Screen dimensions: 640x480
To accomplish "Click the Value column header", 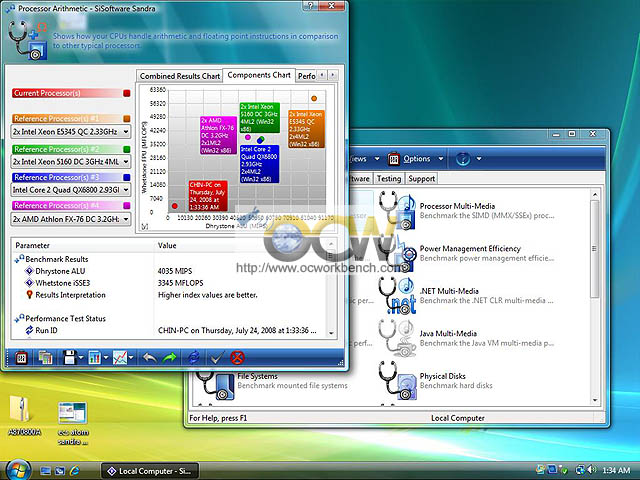I will pos(241,245).
